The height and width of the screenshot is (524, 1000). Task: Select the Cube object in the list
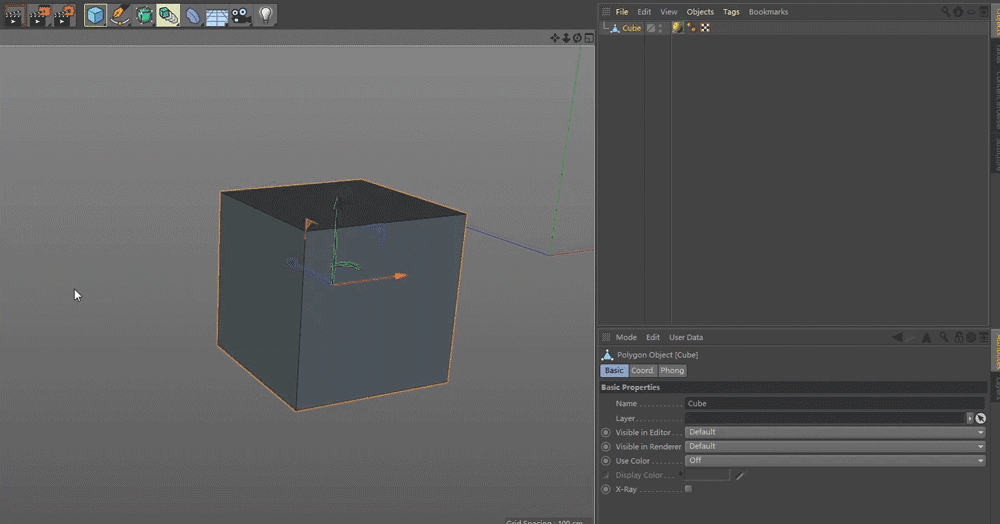631,28
